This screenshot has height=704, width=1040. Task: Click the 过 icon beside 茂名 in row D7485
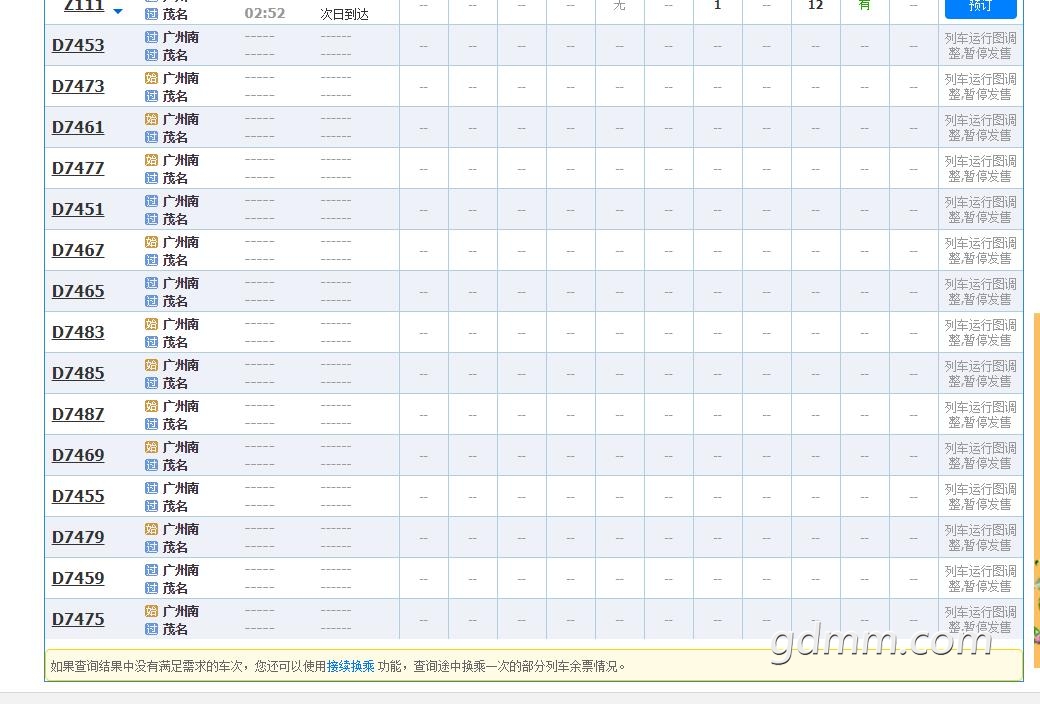pyautogui.click(x=151, y=384)
